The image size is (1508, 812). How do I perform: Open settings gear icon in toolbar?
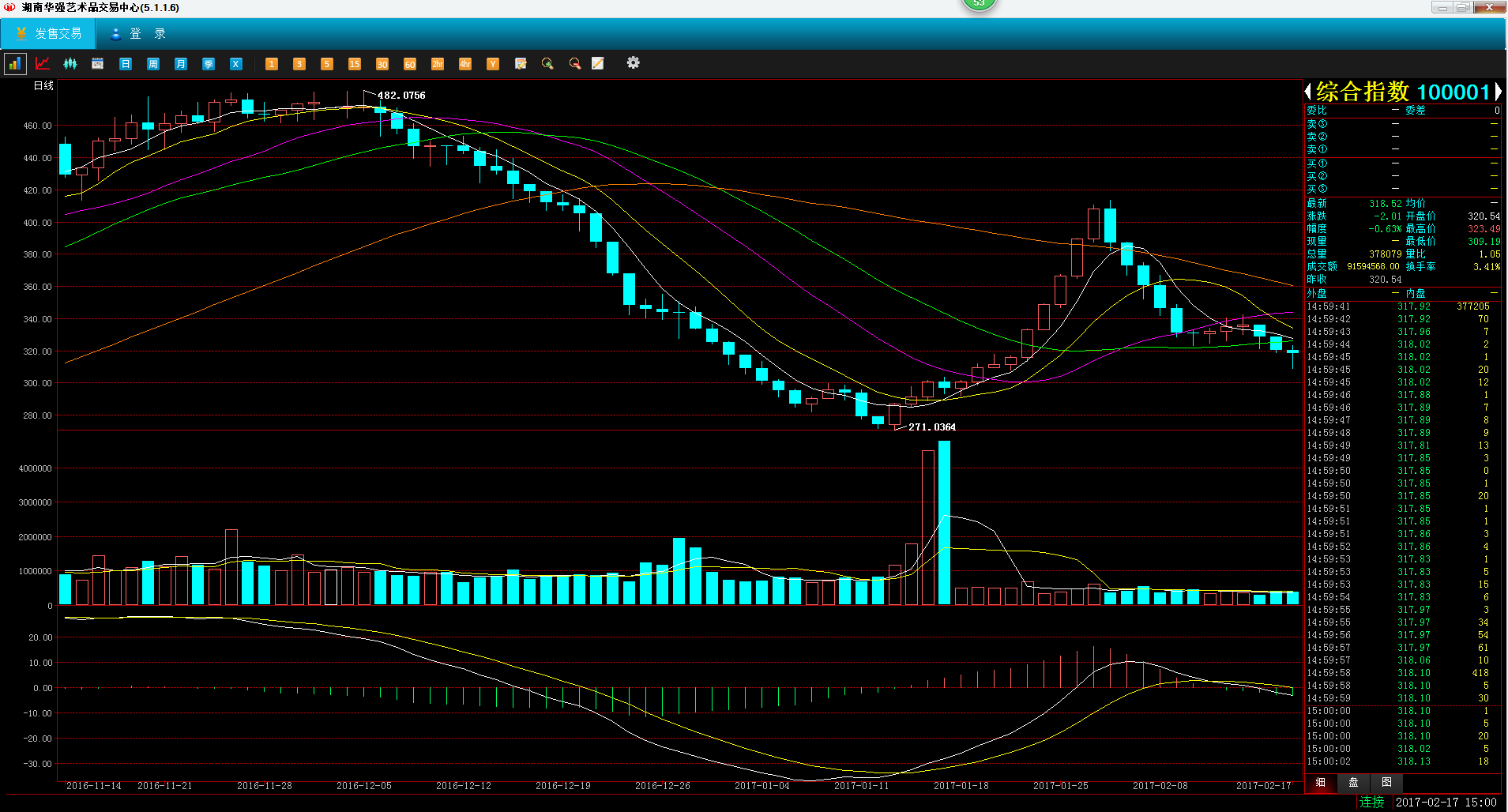634,63
